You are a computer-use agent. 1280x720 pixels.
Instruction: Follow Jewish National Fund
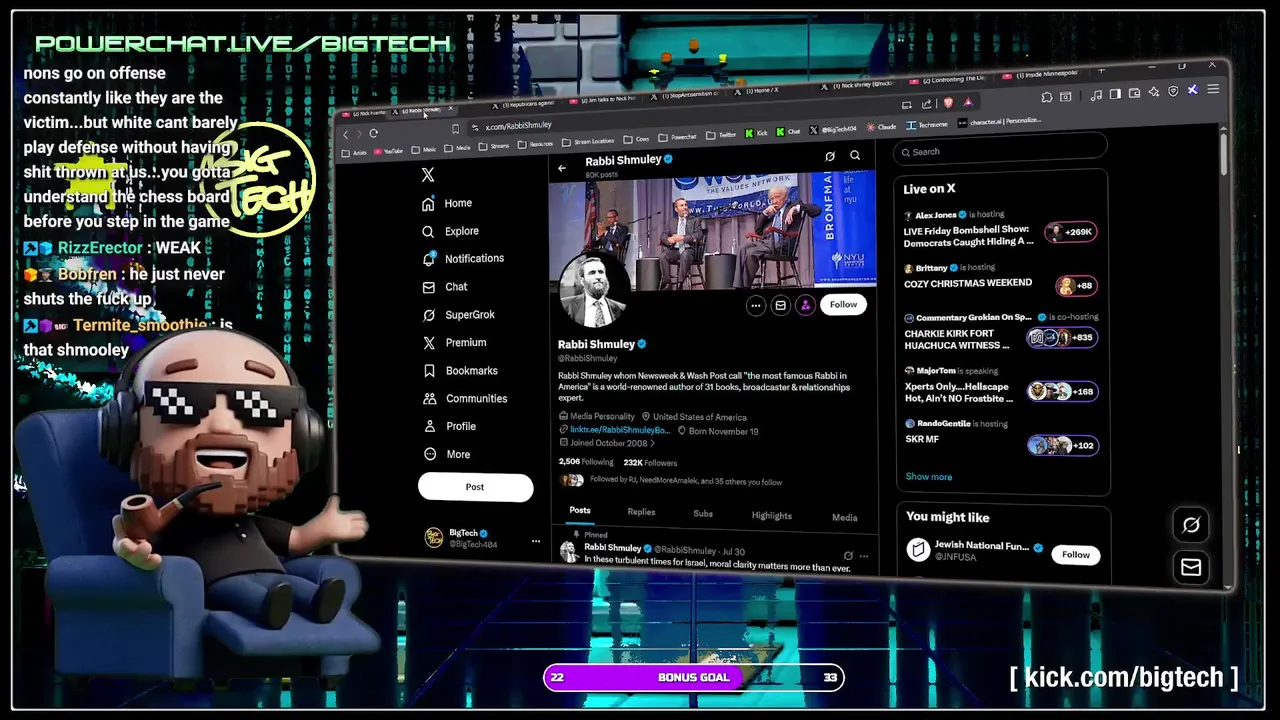pyautogui.click(x=1076, y=555)
